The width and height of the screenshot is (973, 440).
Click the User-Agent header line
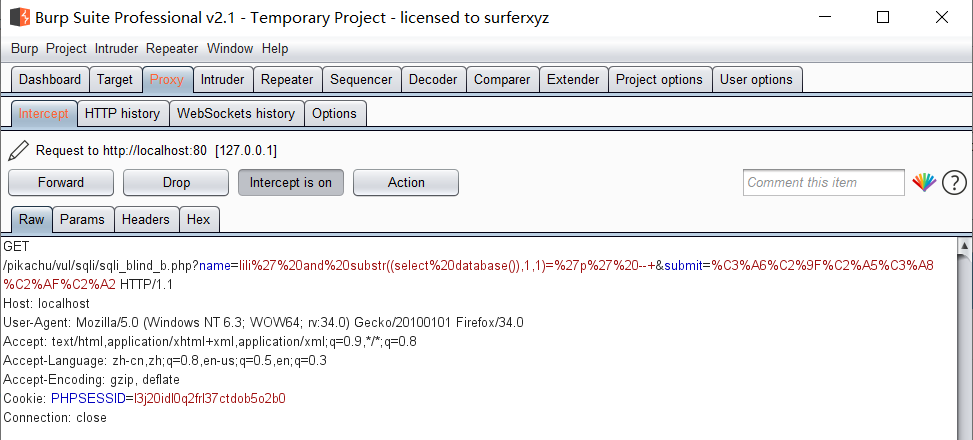click(264, 323)
